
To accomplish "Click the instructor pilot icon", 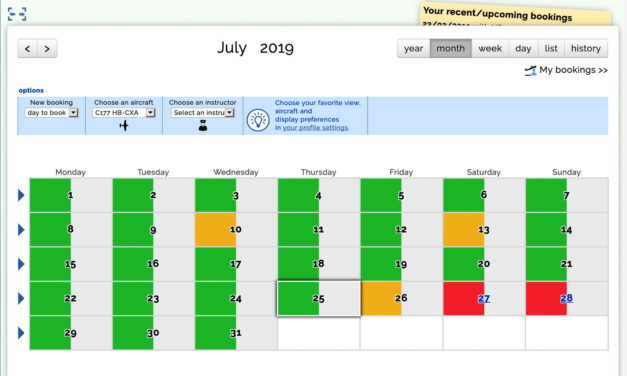I will pyautogui.click(x=203, y=126).
